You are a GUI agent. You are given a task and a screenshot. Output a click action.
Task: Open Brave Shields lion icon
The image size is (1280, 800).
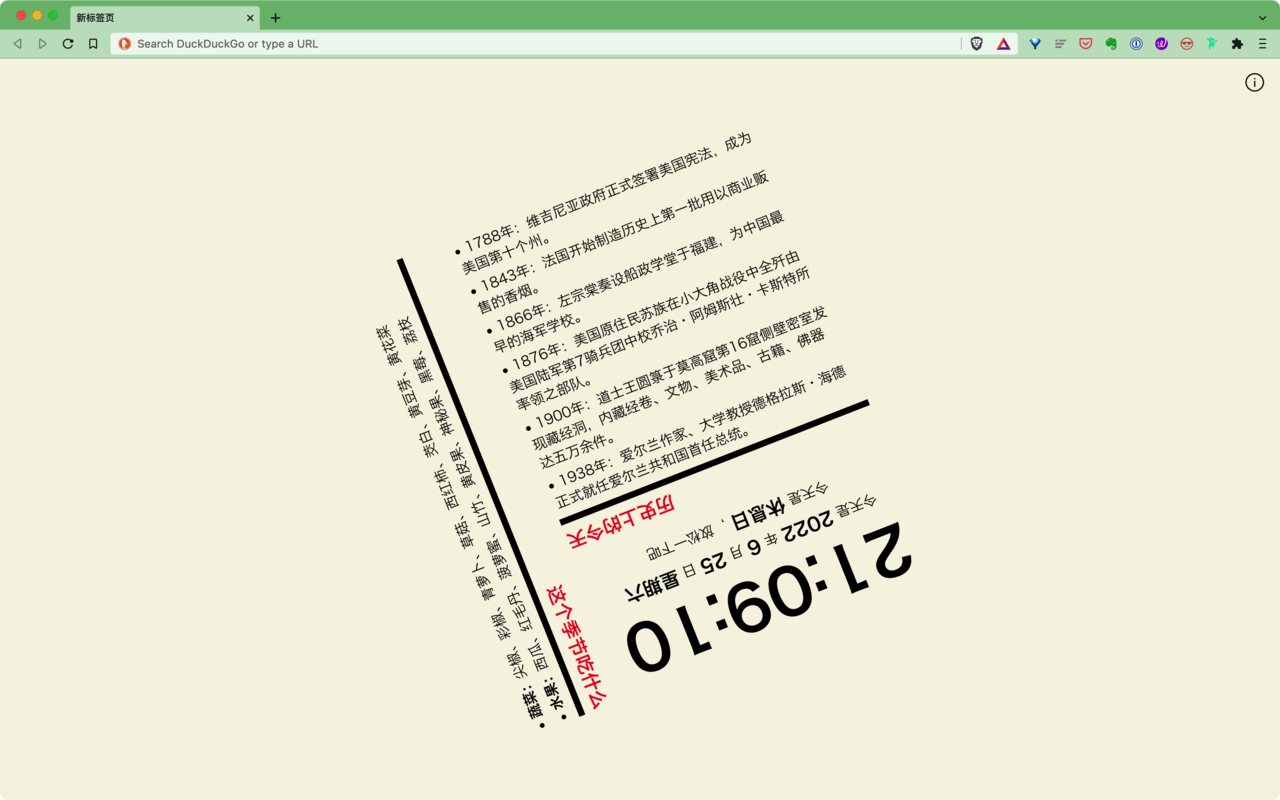coord(977,44)
